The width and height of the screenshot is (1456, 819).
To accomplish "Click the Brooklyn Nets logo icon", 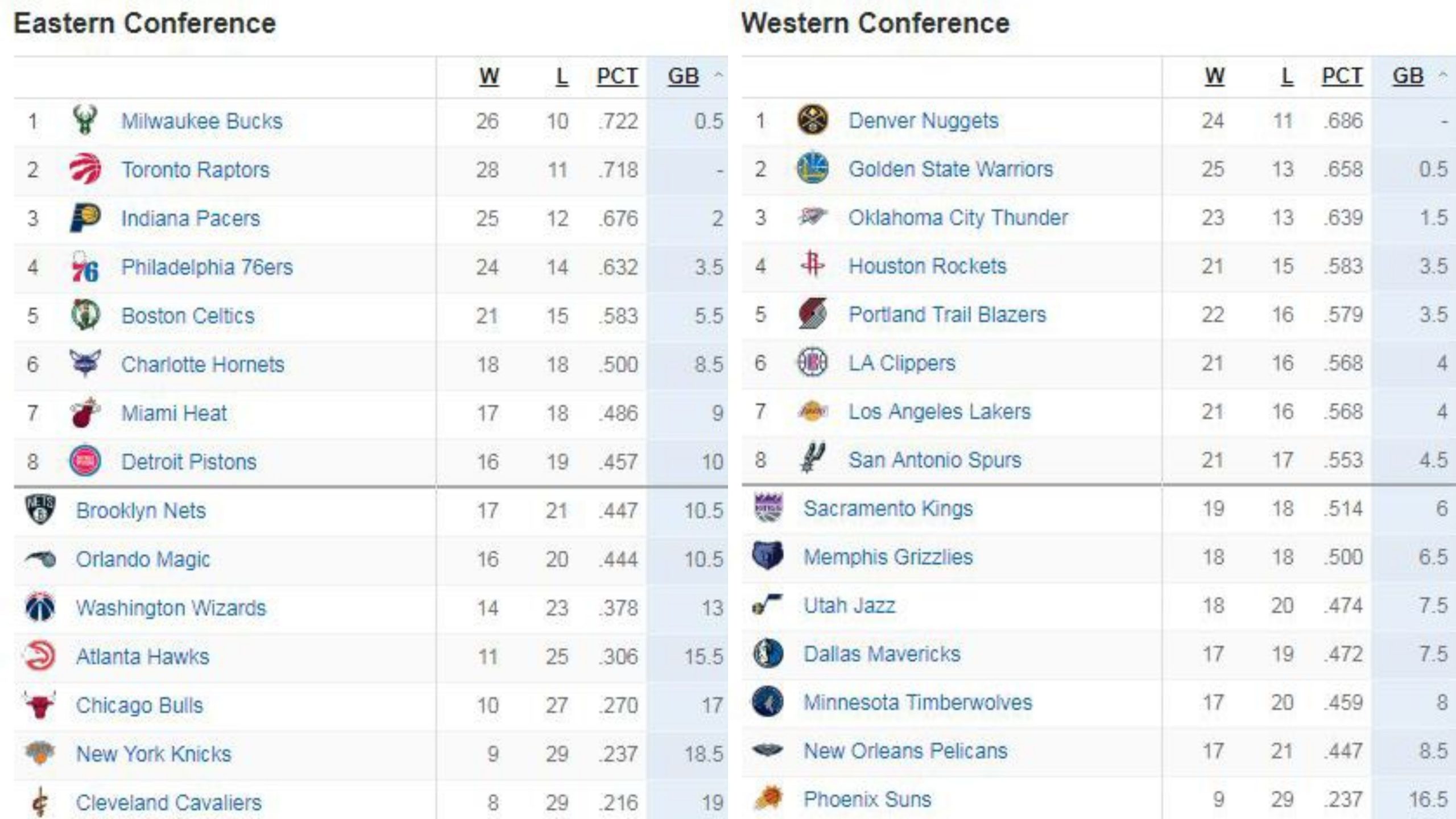I will point(40,510).
